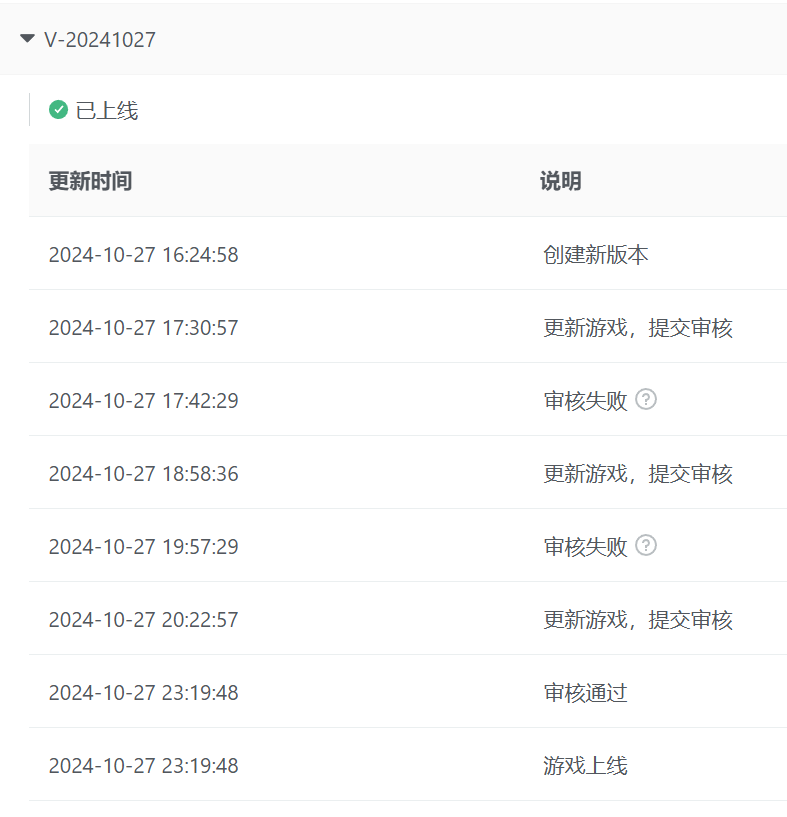Click the 更新时间 column header
This screenshot has height=817, width=787.
(90, 181)
